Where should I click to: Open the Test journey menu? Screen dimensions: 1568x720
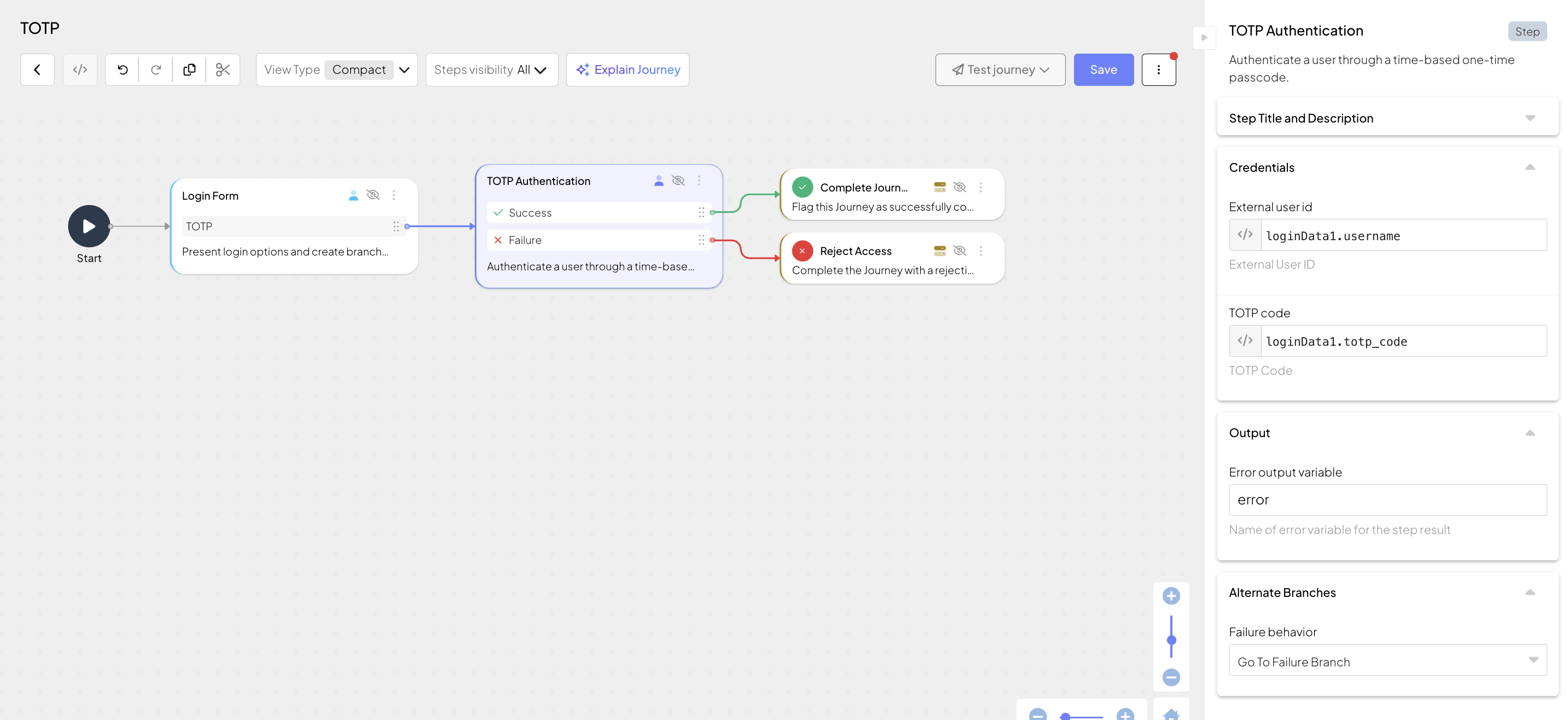click(x=1000, y=69)
